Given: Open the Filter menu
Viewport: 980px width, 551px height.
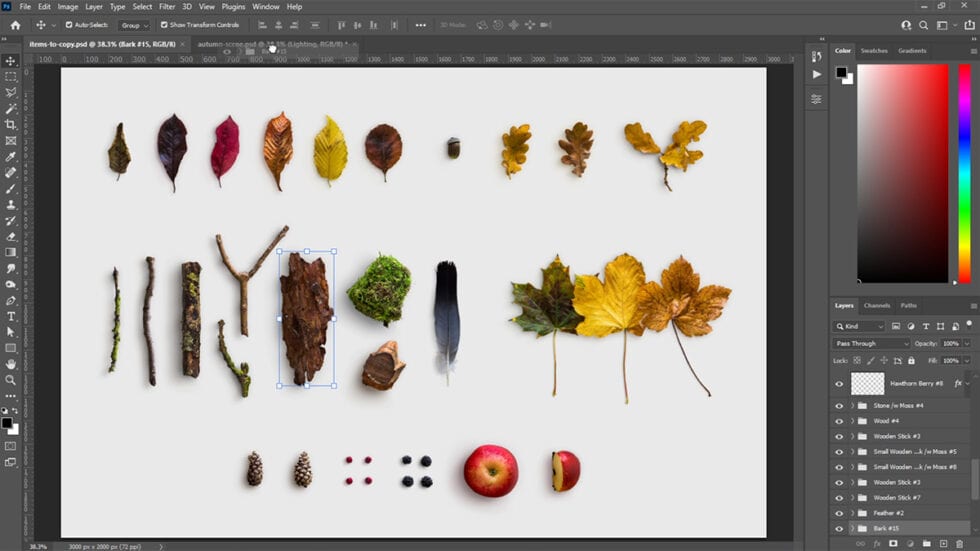Looking at the screenshot, I should [x=167, y=7].
